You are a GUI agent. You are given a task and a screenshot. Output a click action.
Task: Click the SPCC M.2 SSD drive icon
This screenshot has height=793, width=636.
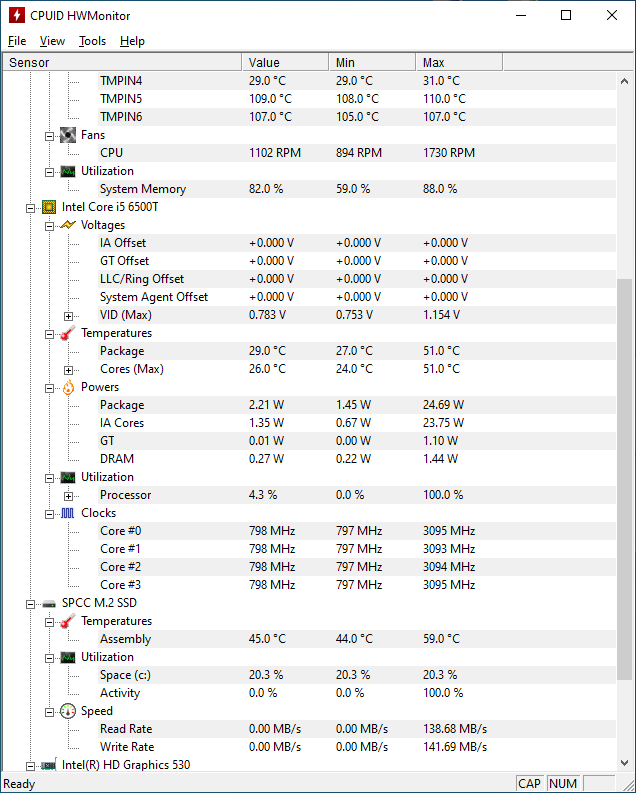[49, 603]
